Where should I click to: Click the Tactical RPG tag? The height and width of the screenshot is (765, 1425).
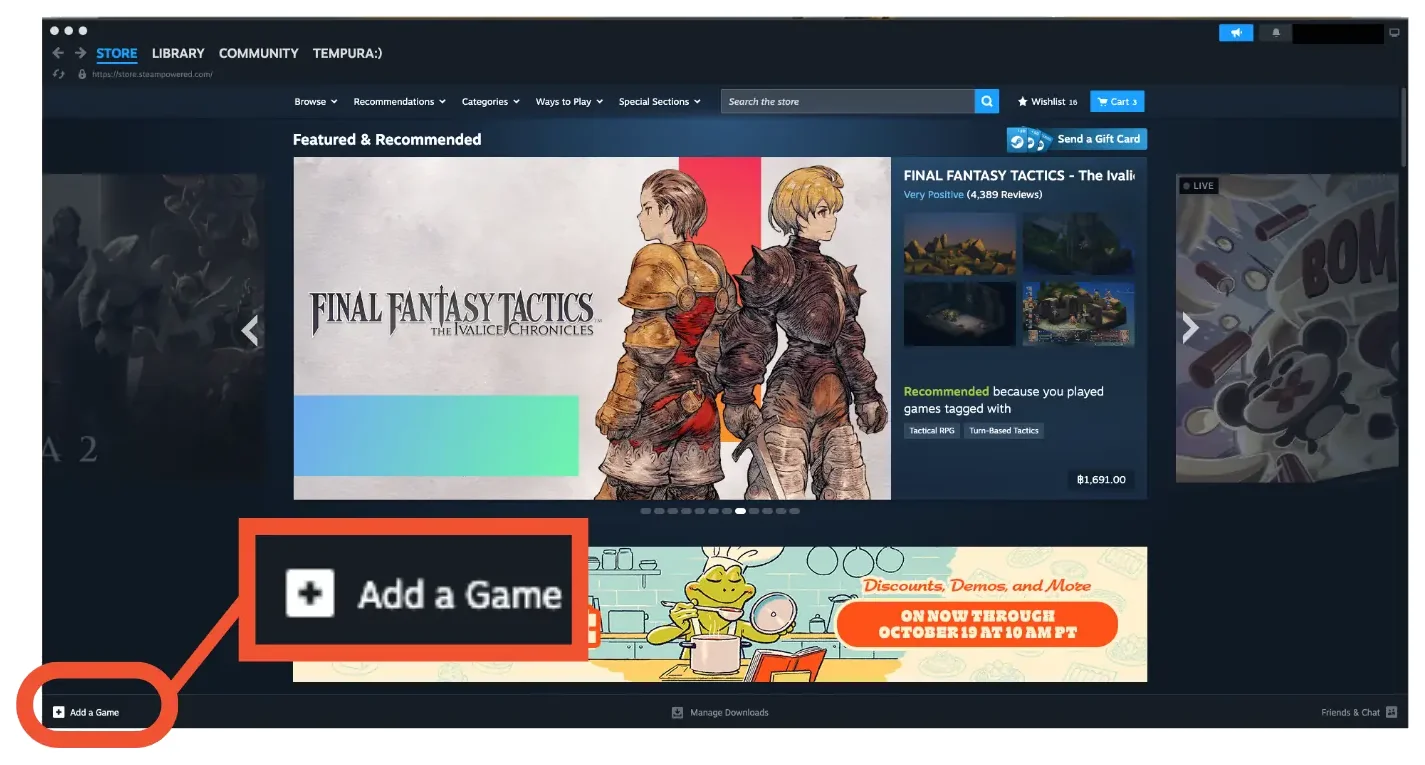pos(932,431)
